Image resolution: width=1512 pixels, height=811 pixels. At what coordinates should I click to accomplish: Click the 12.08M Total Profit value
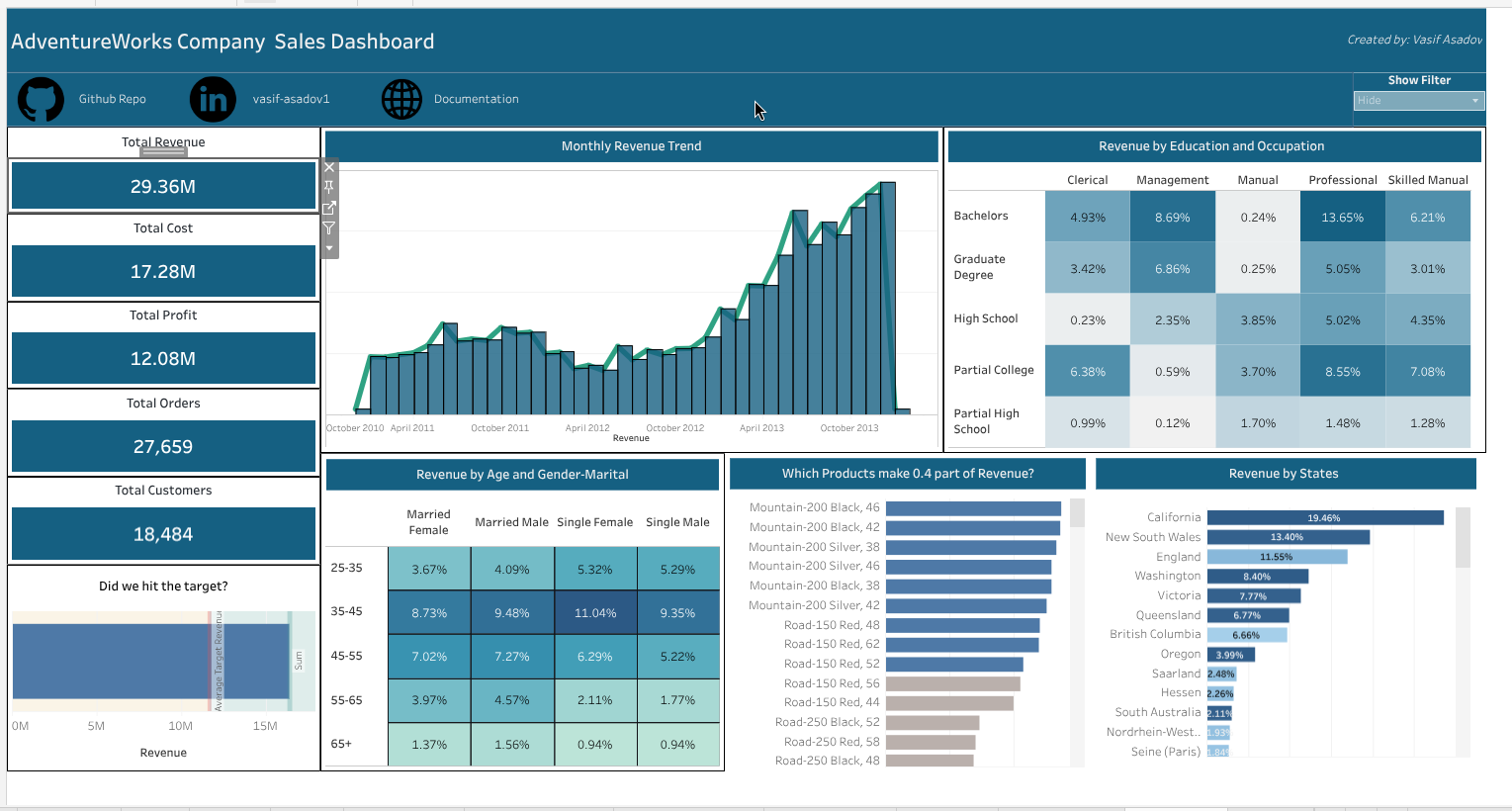[x=163, y=358]
